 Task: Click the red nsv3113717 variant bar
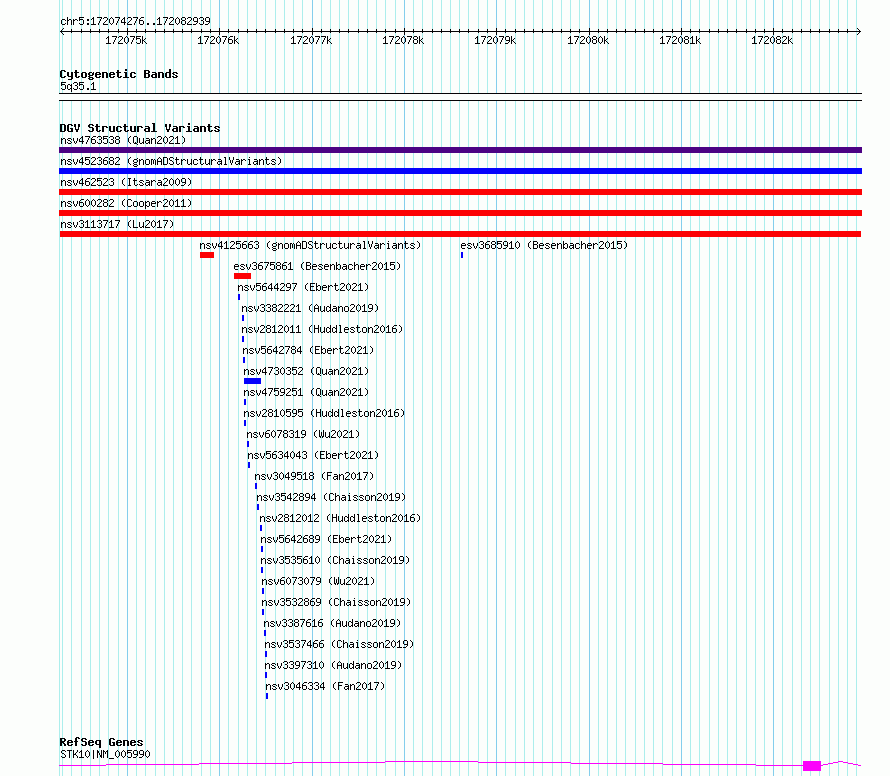click(x=460, y=234)
